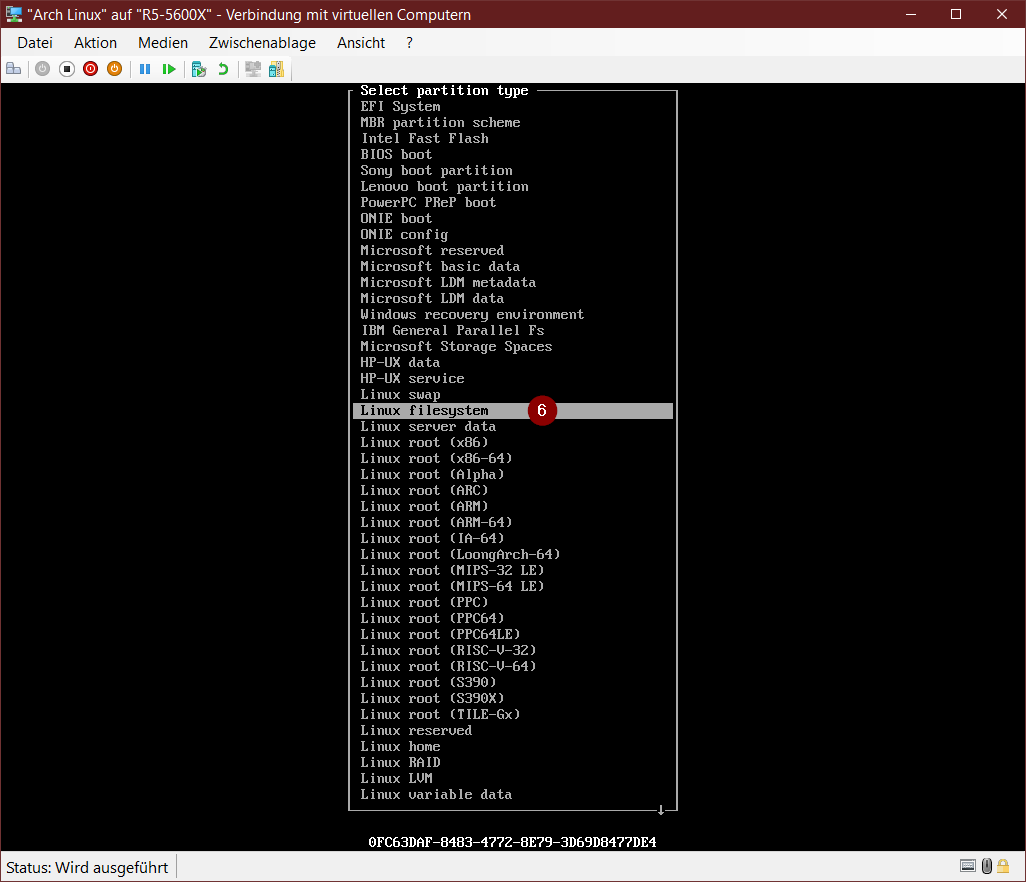Select 'IBM General Parallel Fs' entry
1026x882 pixels.
(452, 330)
